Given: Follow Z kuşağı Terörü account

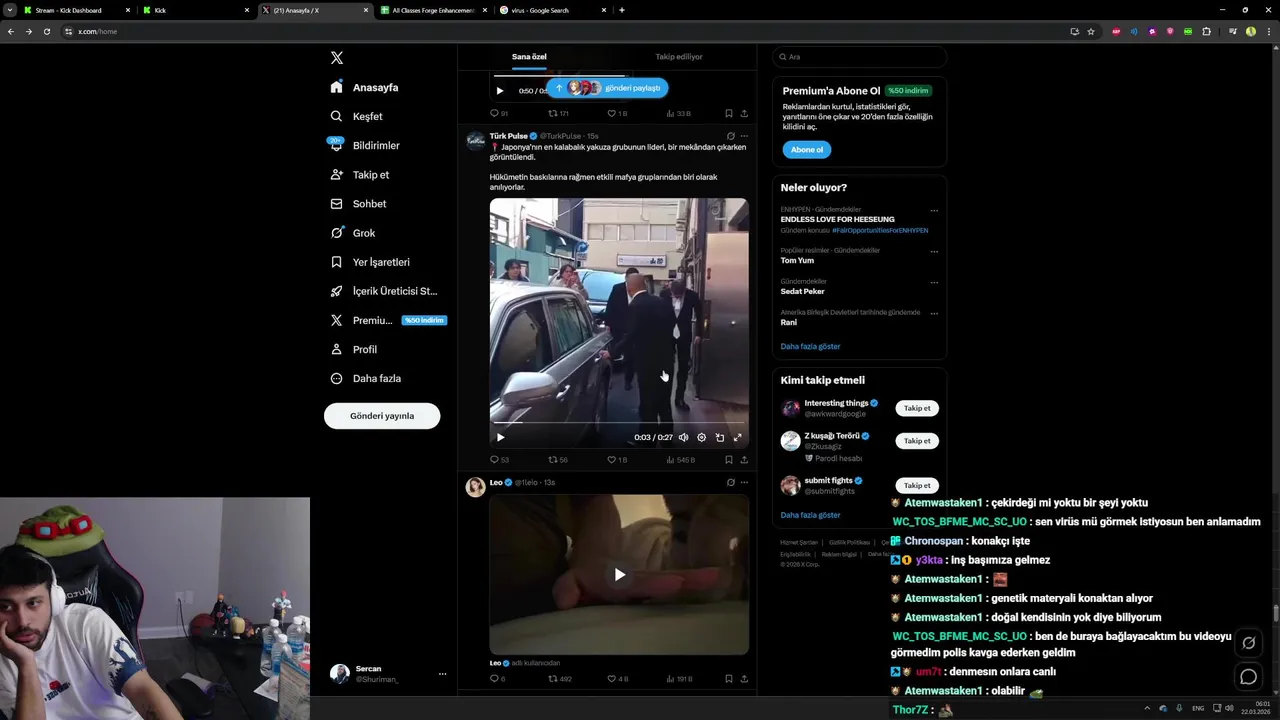Looking at the screenshot, I should [x=917, y=441].
